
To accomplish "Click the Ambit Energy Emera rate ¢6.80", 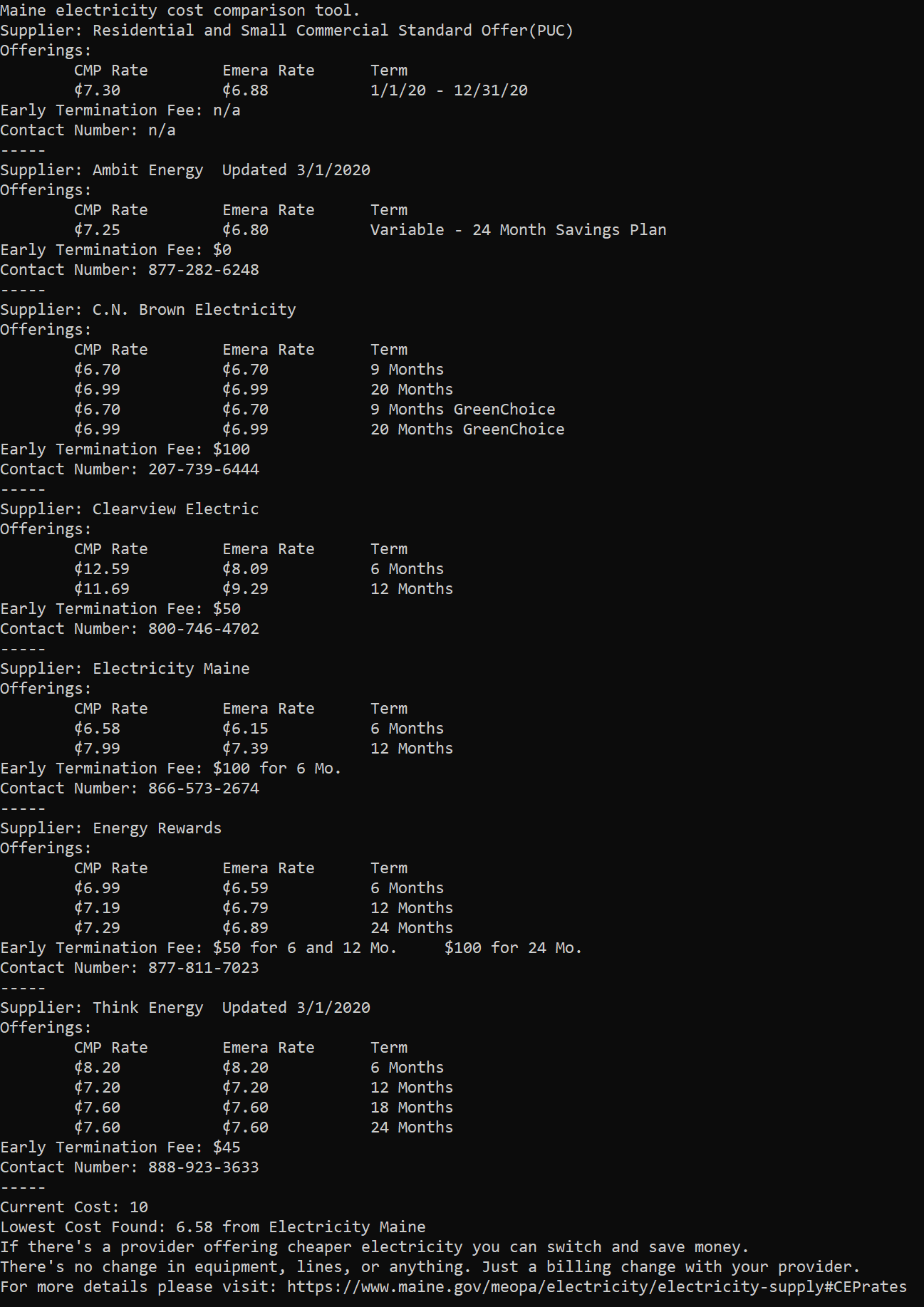I will coord(246,230).
